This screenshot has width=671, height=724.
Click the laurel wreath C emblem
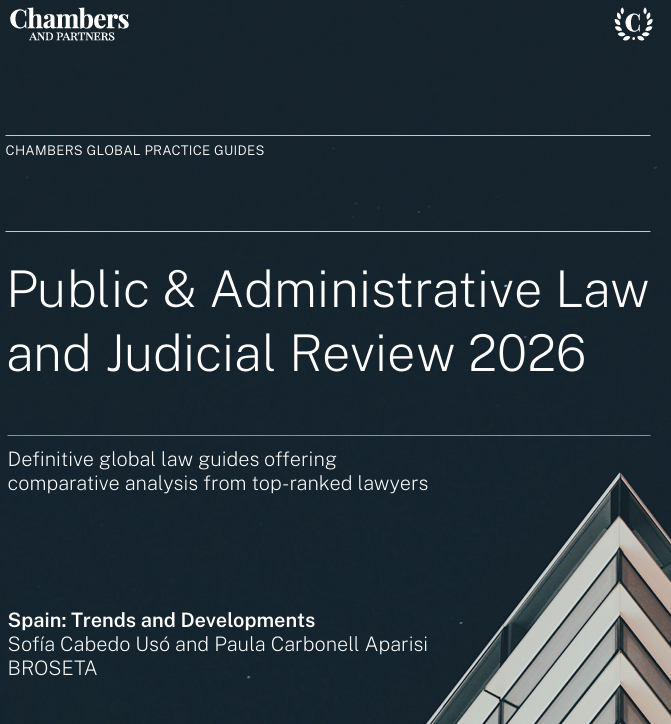tap(634, 24)
